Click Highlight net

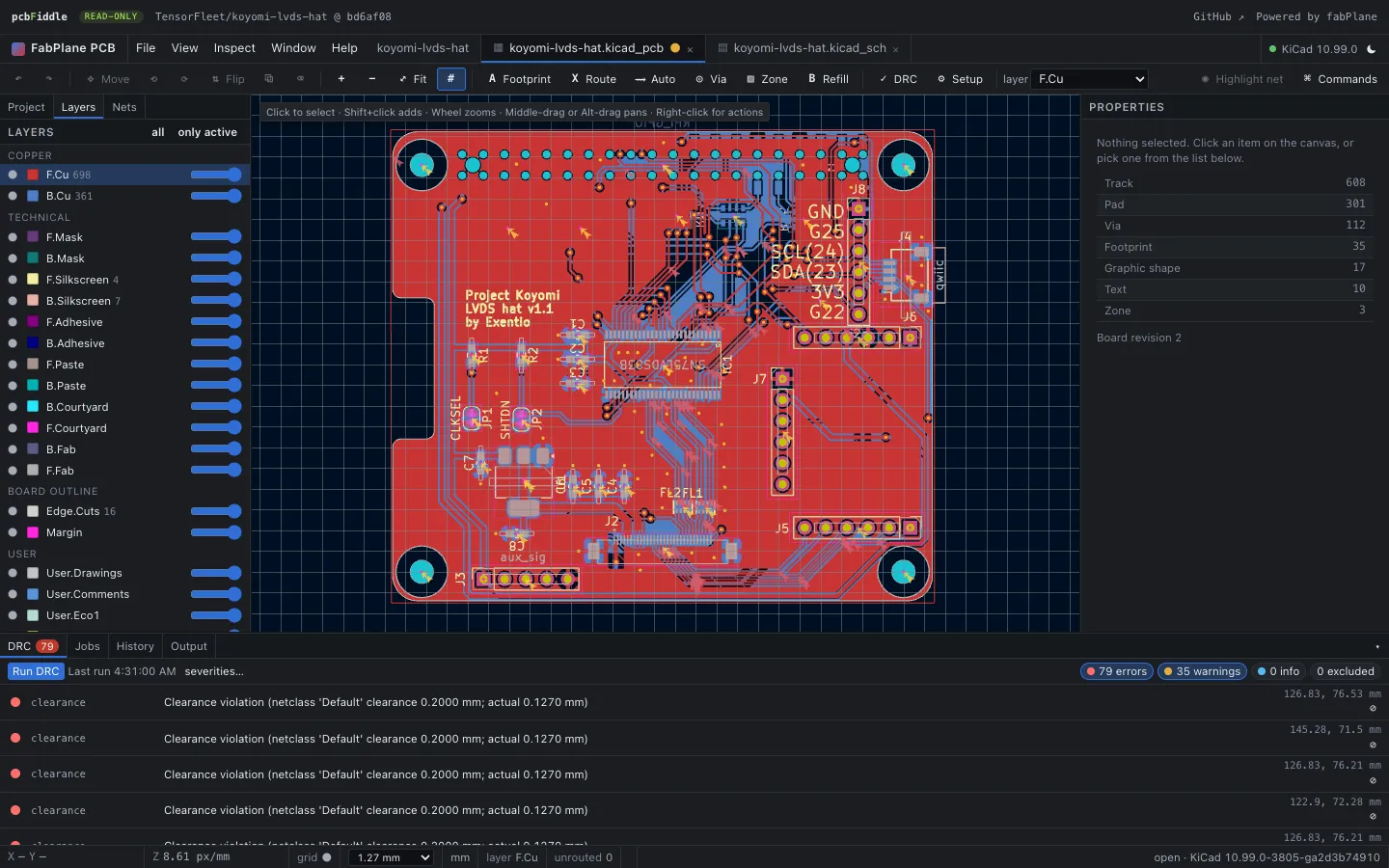[x=1242, y=79]
